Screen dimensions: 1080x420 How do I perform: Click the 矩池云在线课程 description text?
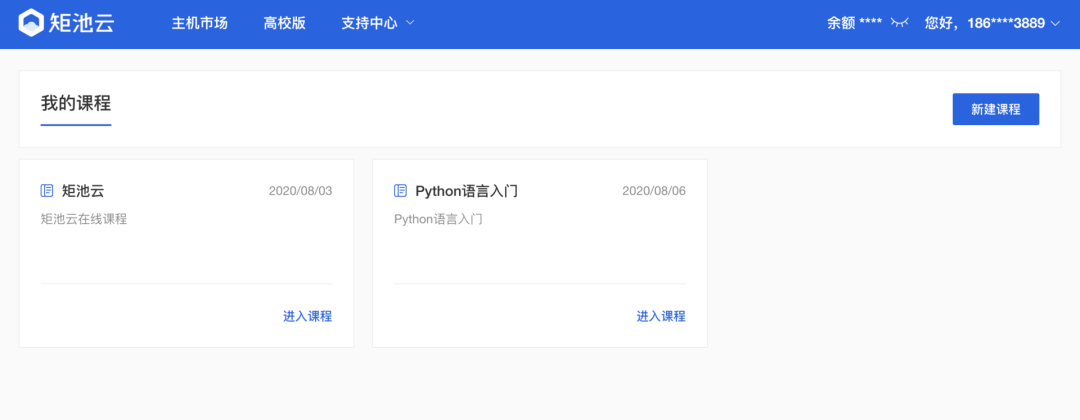tap(84, 220)
